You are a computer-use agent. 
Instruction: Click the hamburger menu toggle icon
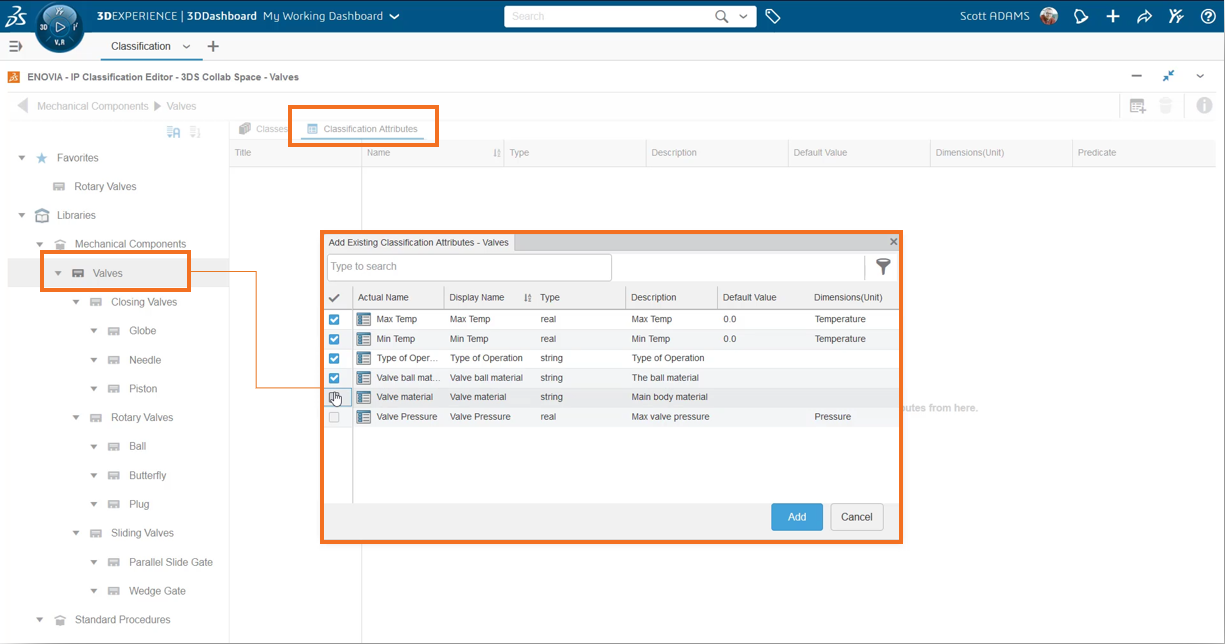[x=15, y=46]
